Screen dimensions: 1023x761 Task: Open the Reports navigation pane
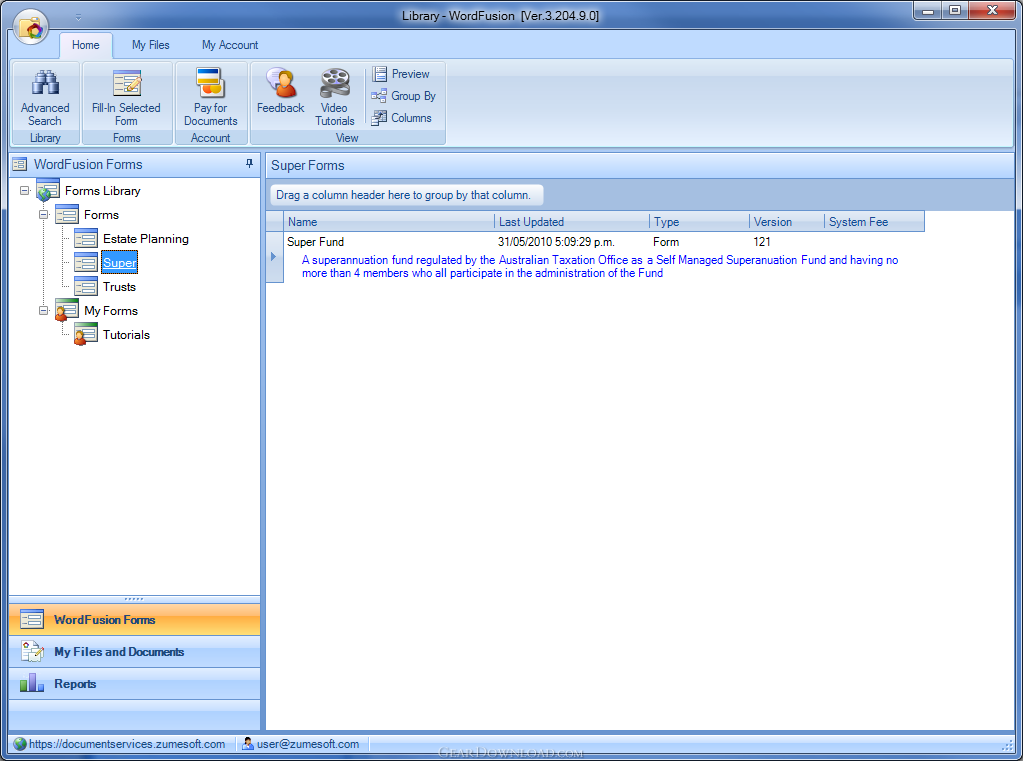coord(134,684)
